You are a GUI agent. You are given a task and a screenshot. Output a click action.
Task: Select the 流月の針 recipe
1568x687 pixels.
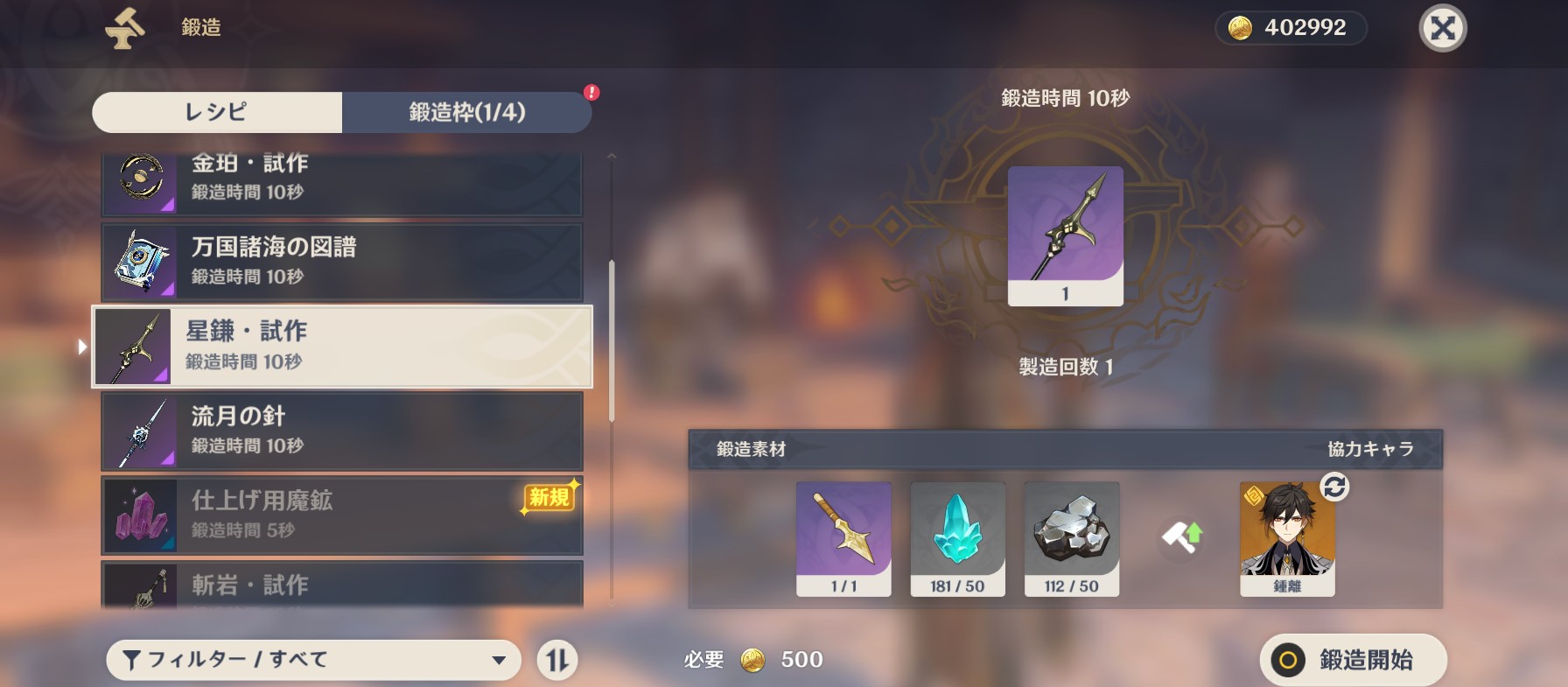pos(342,431)
